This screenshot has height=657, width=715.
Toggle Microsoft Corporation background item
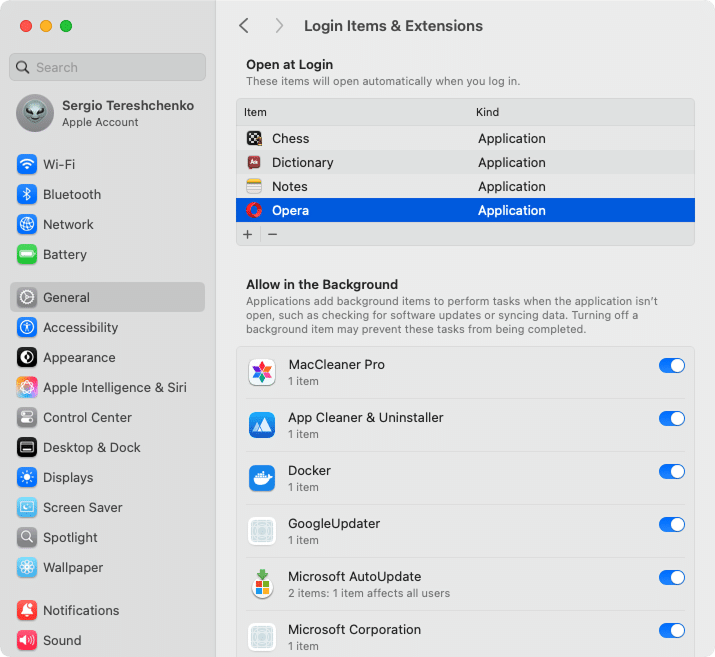pos(672,631)
